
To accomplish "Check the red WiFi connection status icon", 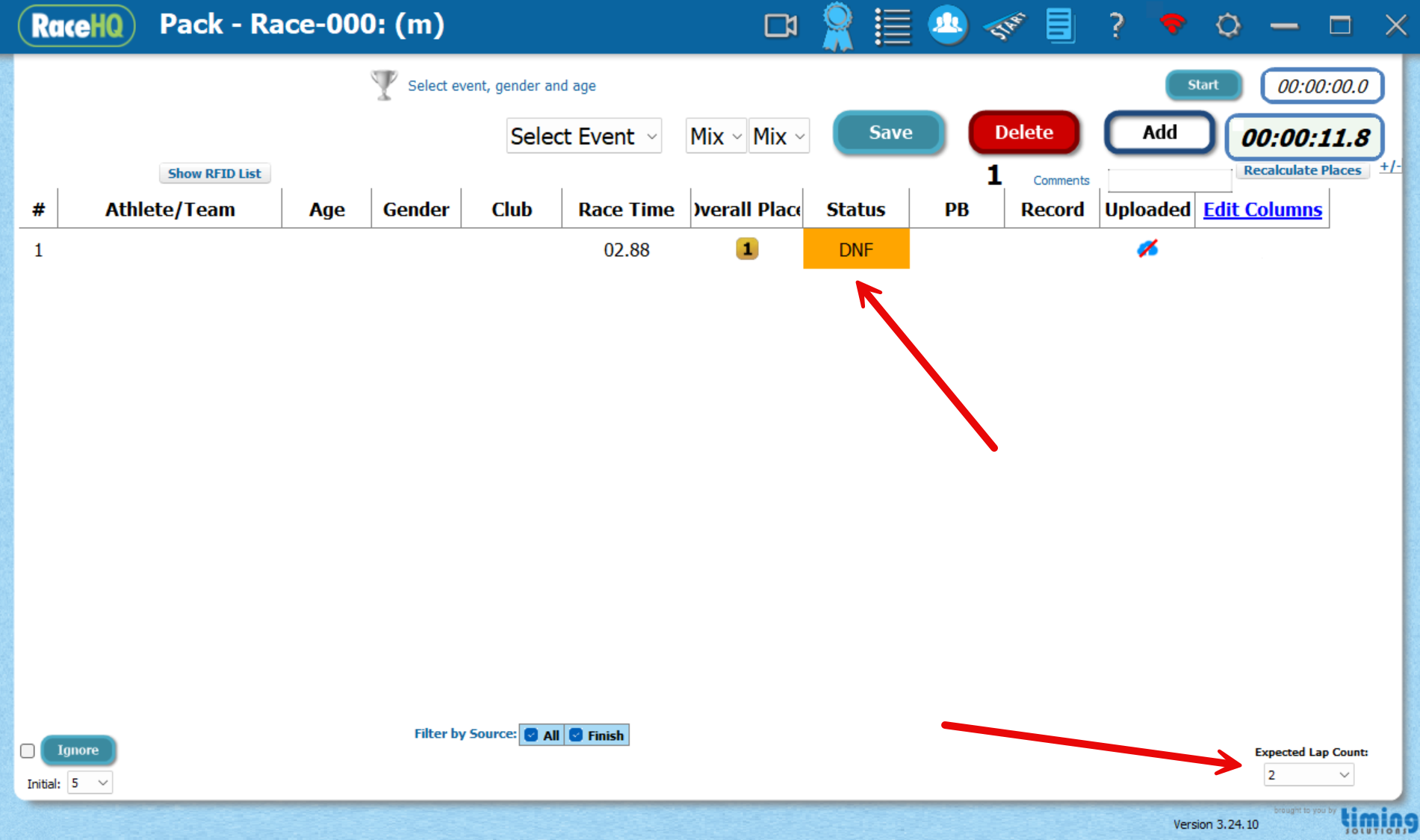I will (x=1171, y=25).
